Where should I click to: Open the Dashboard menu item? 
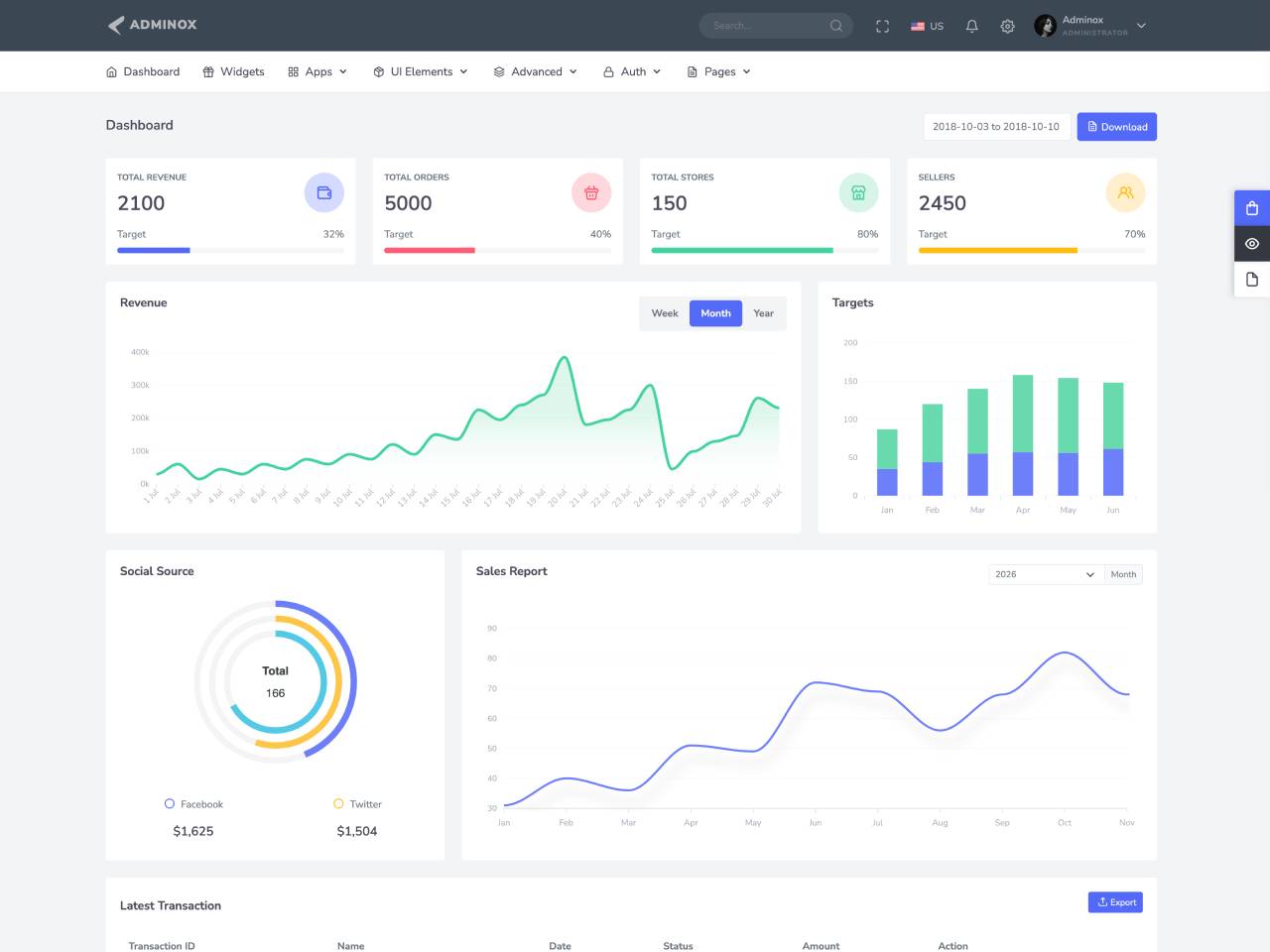pos(143,71)
